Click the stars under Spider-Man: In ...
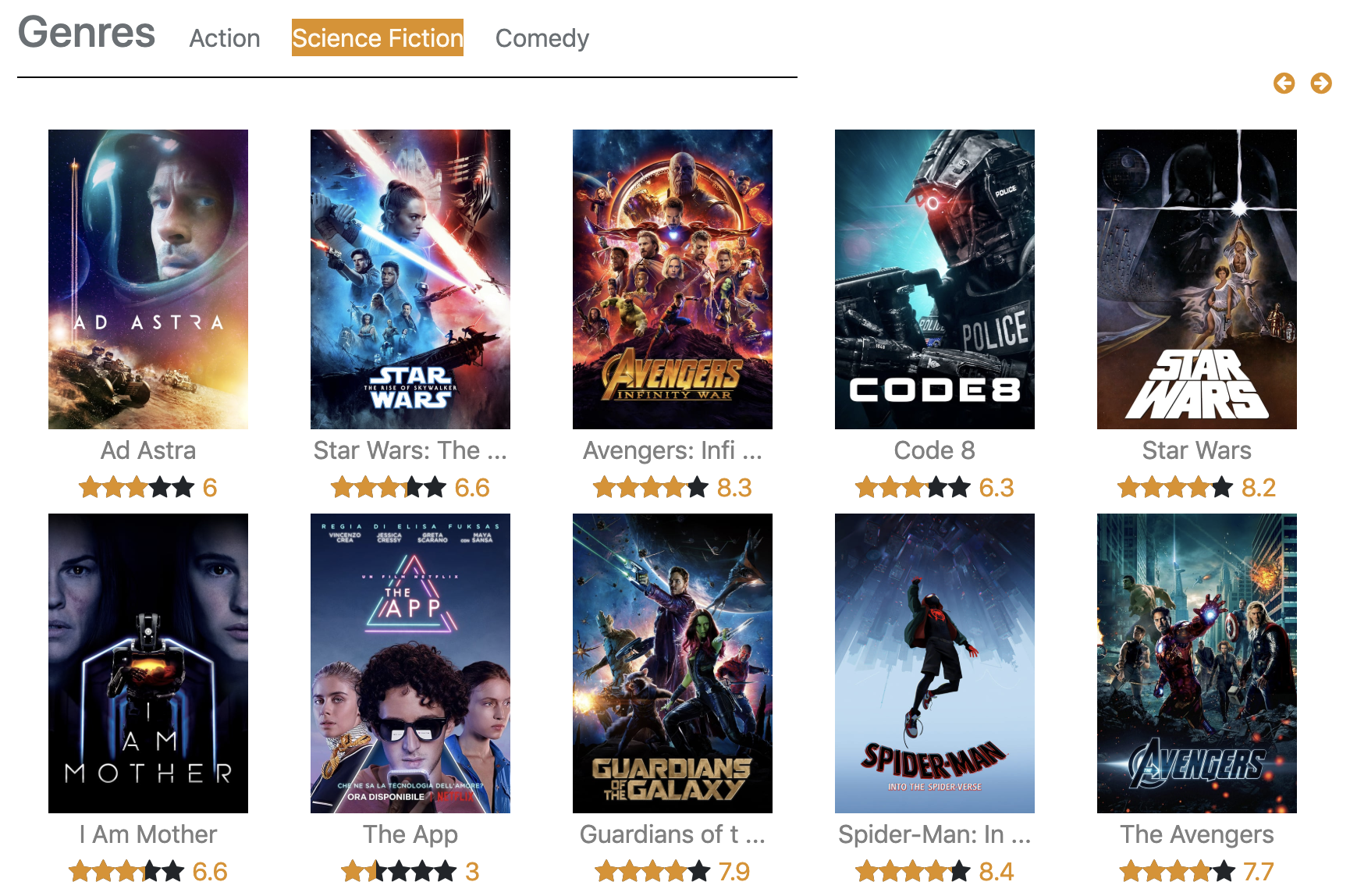Image resolution: width=1350 pixels, height=896 pixels. (913, 872)
